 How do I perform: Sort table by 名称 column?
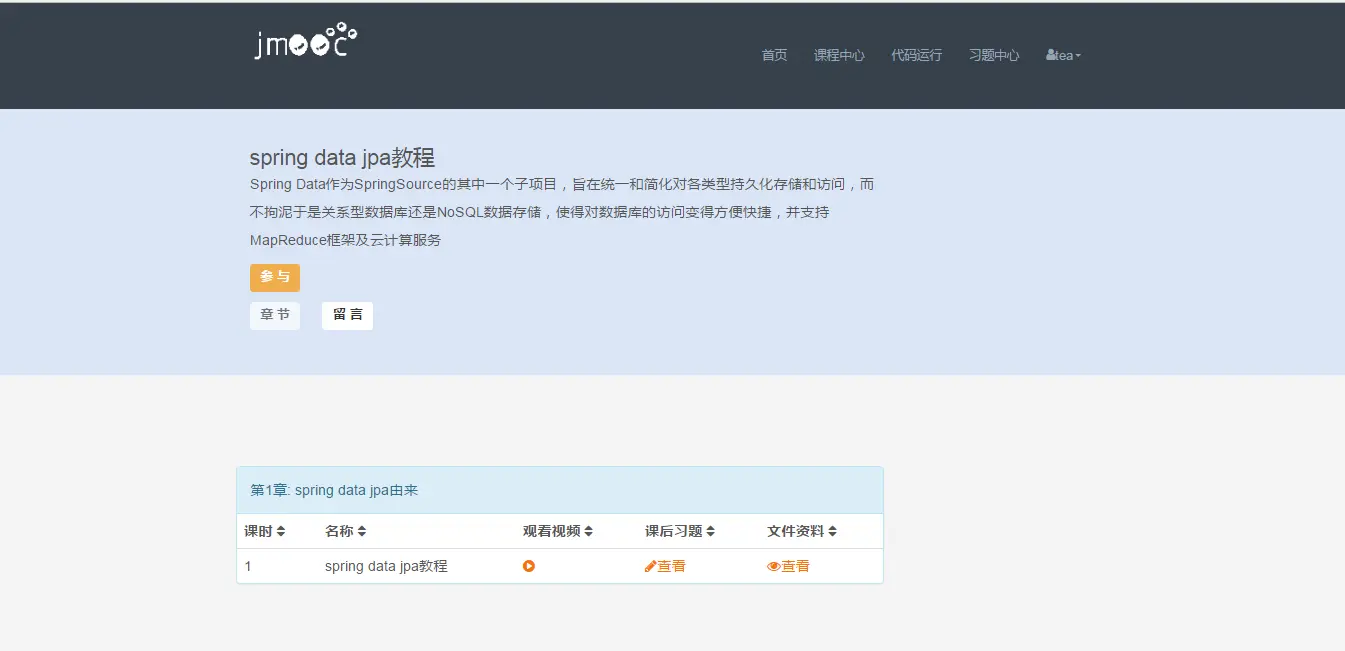346,531
